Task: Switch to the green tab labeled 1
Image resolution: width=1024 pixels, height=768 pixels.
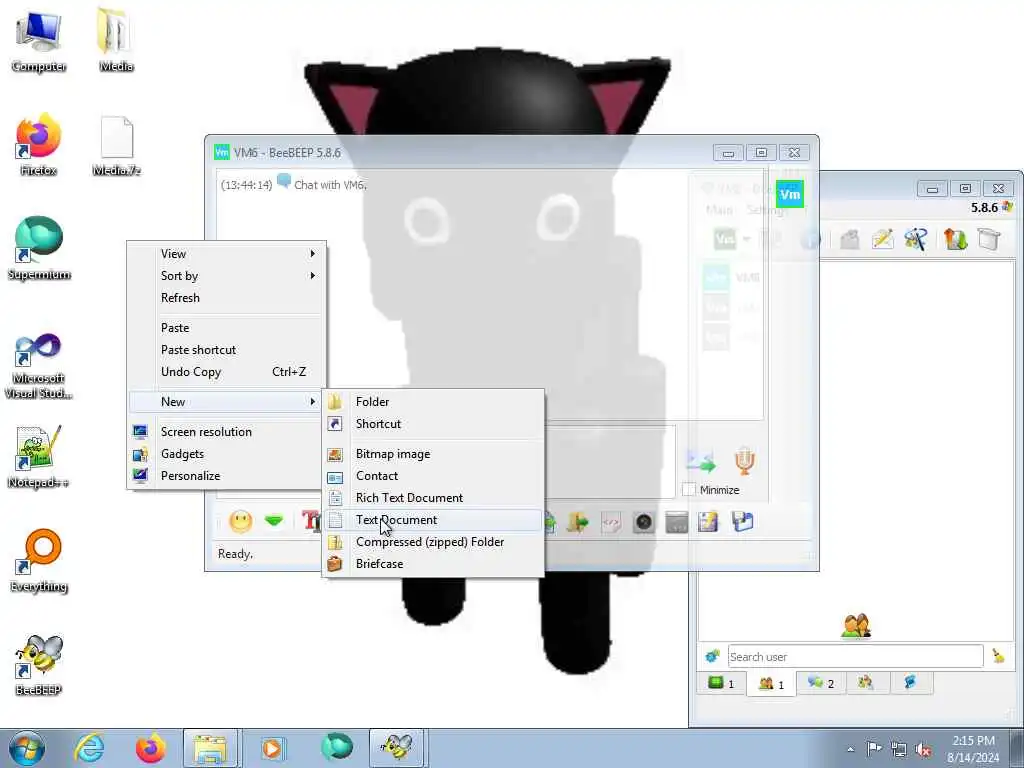Action: coord(722,683)
